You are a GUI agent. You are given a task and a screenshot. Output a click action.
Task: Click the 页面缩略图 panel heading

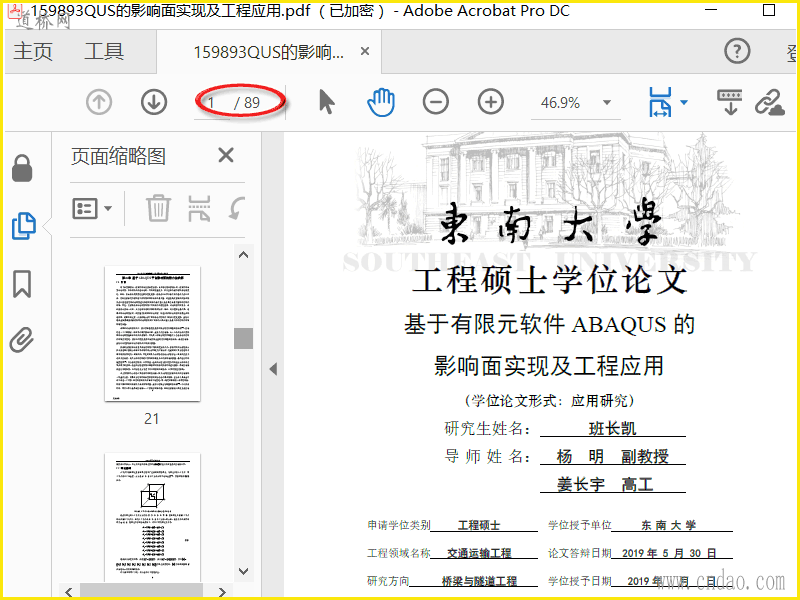(x=118, y=156)
